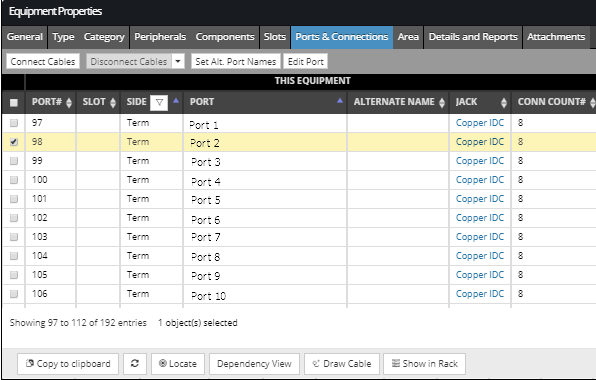Open the Details and Reports tab

[473, 37]
